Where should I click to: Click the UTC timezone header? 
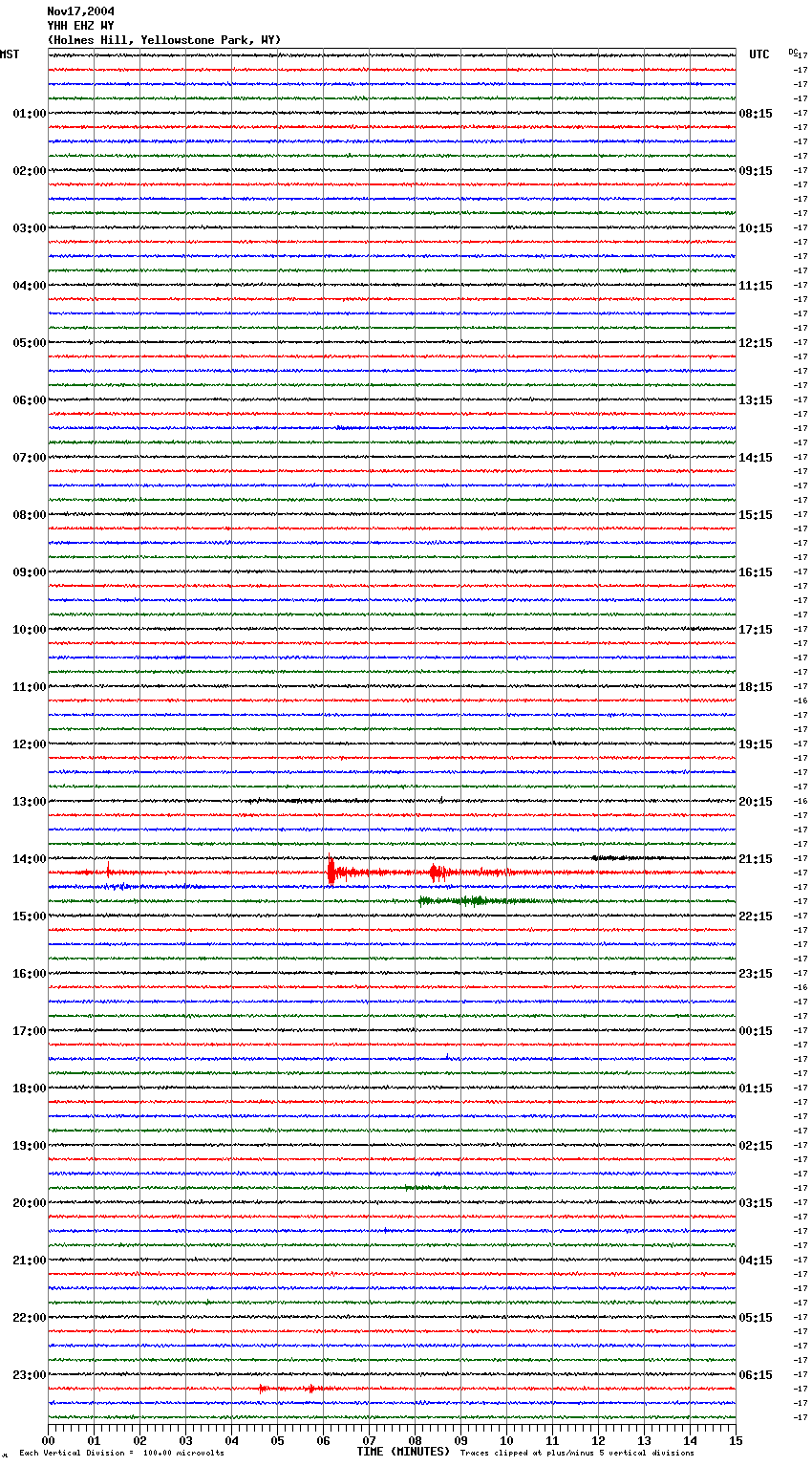tap(759, 54)
